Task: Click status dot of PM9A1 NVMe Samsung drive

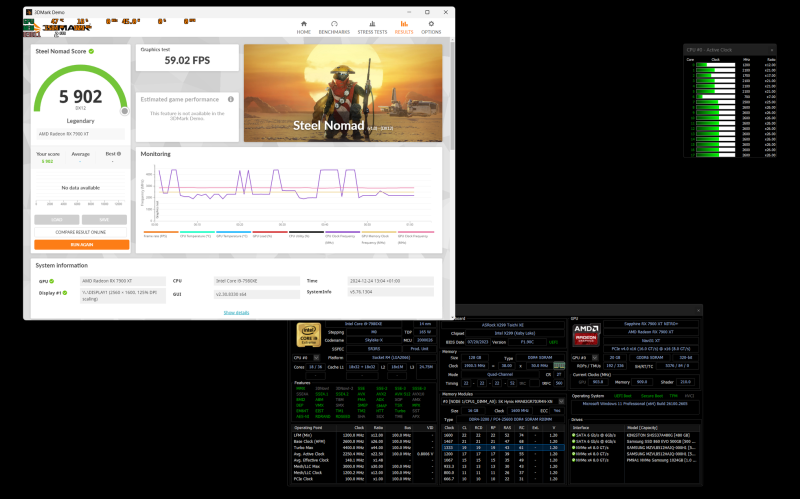Action: (x=573, y=460)
